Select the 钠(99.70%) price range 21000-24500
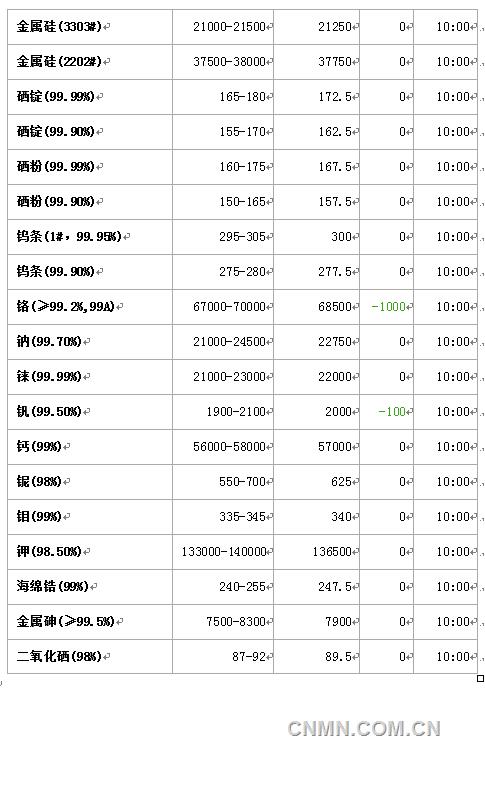The image size is (485, 810). [x=229, y=341]
